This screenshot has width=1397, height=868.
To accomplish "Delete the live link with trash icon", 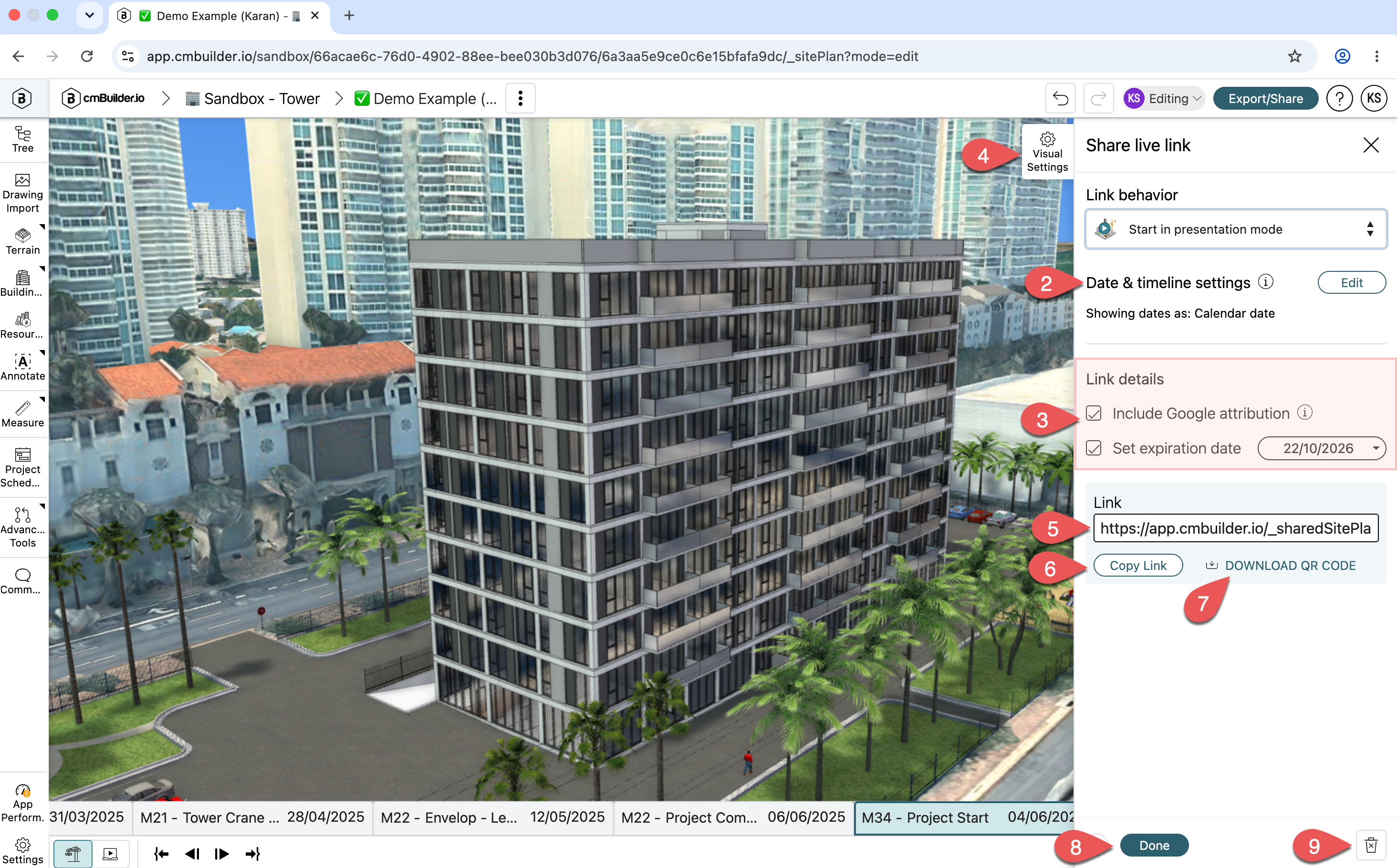I will point(1371,845).
